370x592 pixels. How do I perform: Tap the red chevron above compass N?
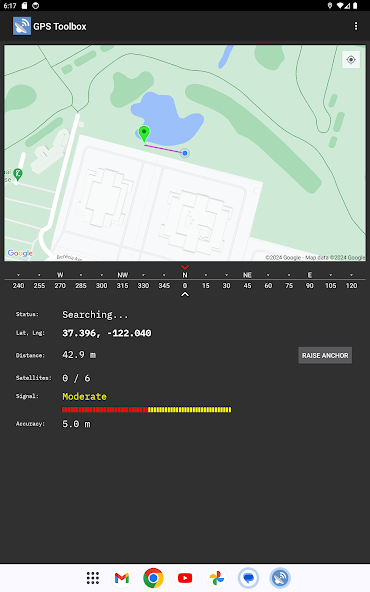click(185, 267)
